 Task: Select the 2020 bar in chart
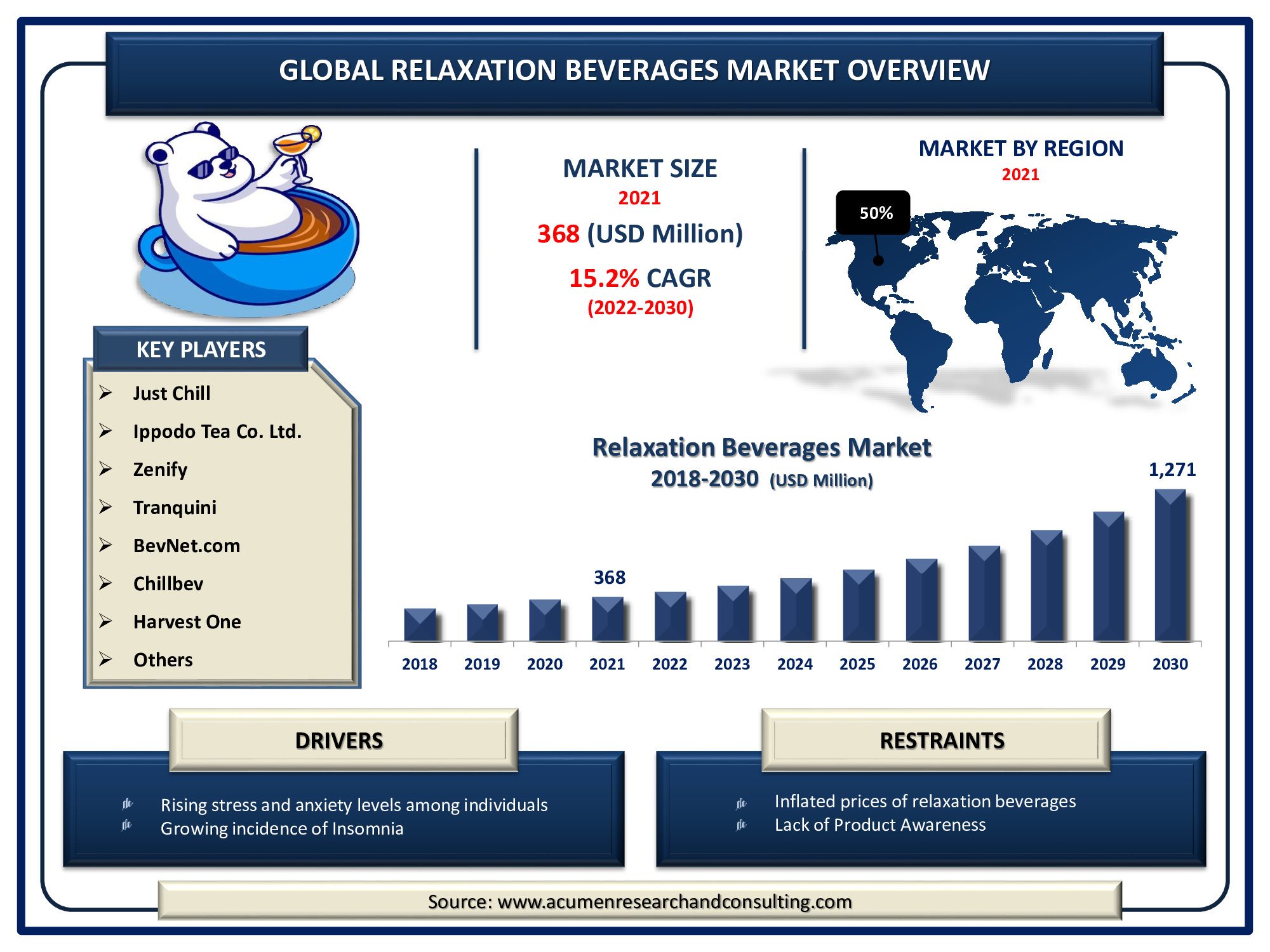545,620
